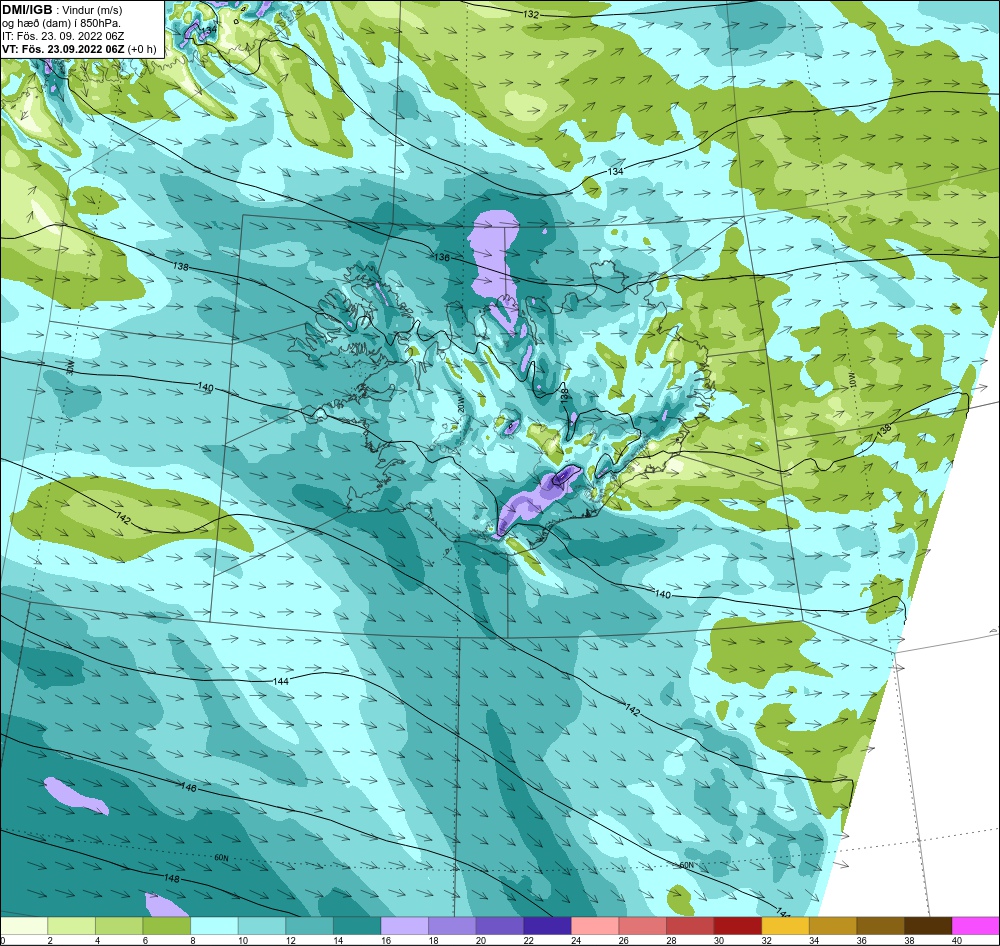
Task: Click the pale yellow 0–2 m/s legend swatch
Action: (x=24, y=926)
